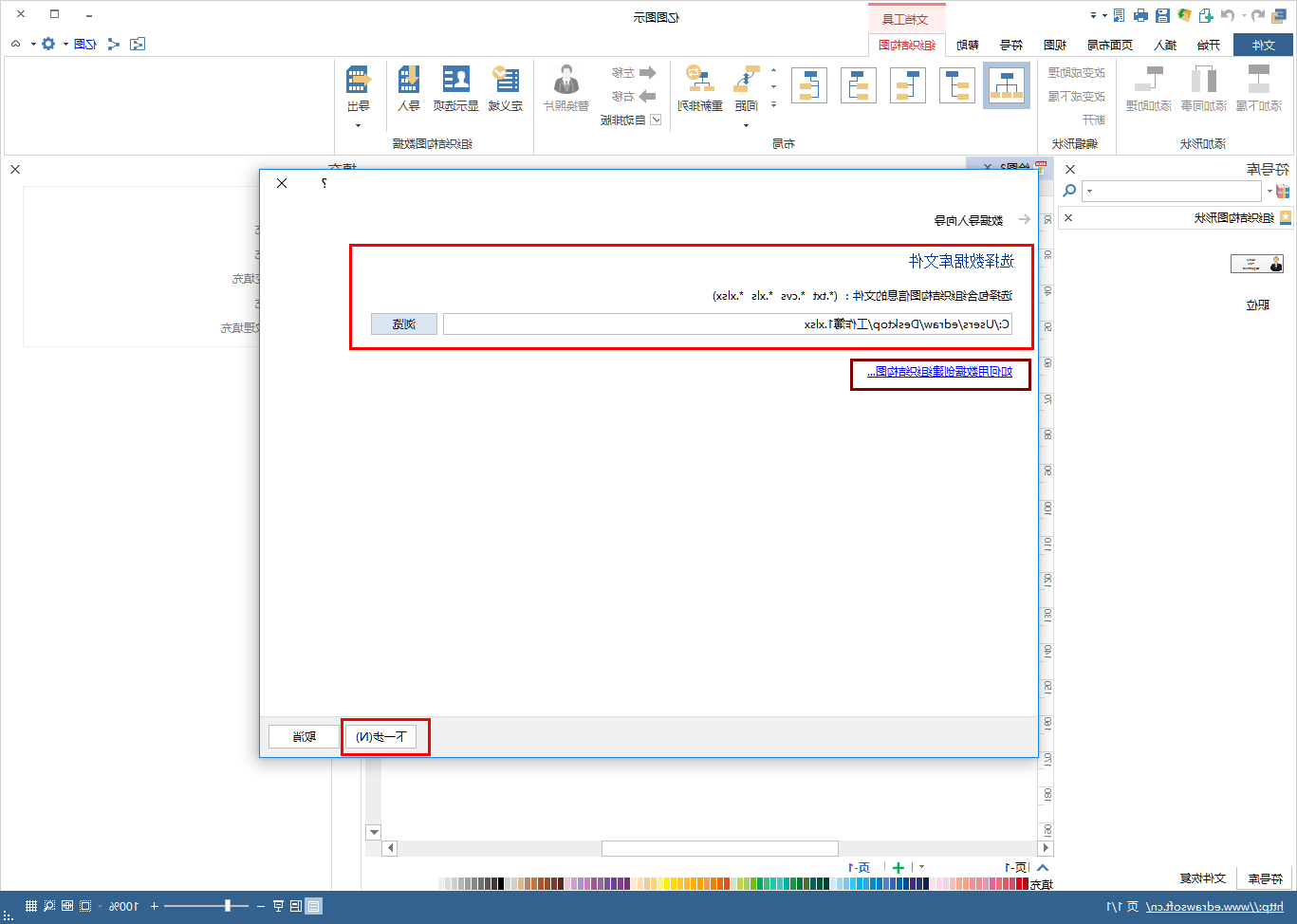Select the highlighted org-chart tree layout icon
The image size is (1297, 924).
click(1007, 85)
